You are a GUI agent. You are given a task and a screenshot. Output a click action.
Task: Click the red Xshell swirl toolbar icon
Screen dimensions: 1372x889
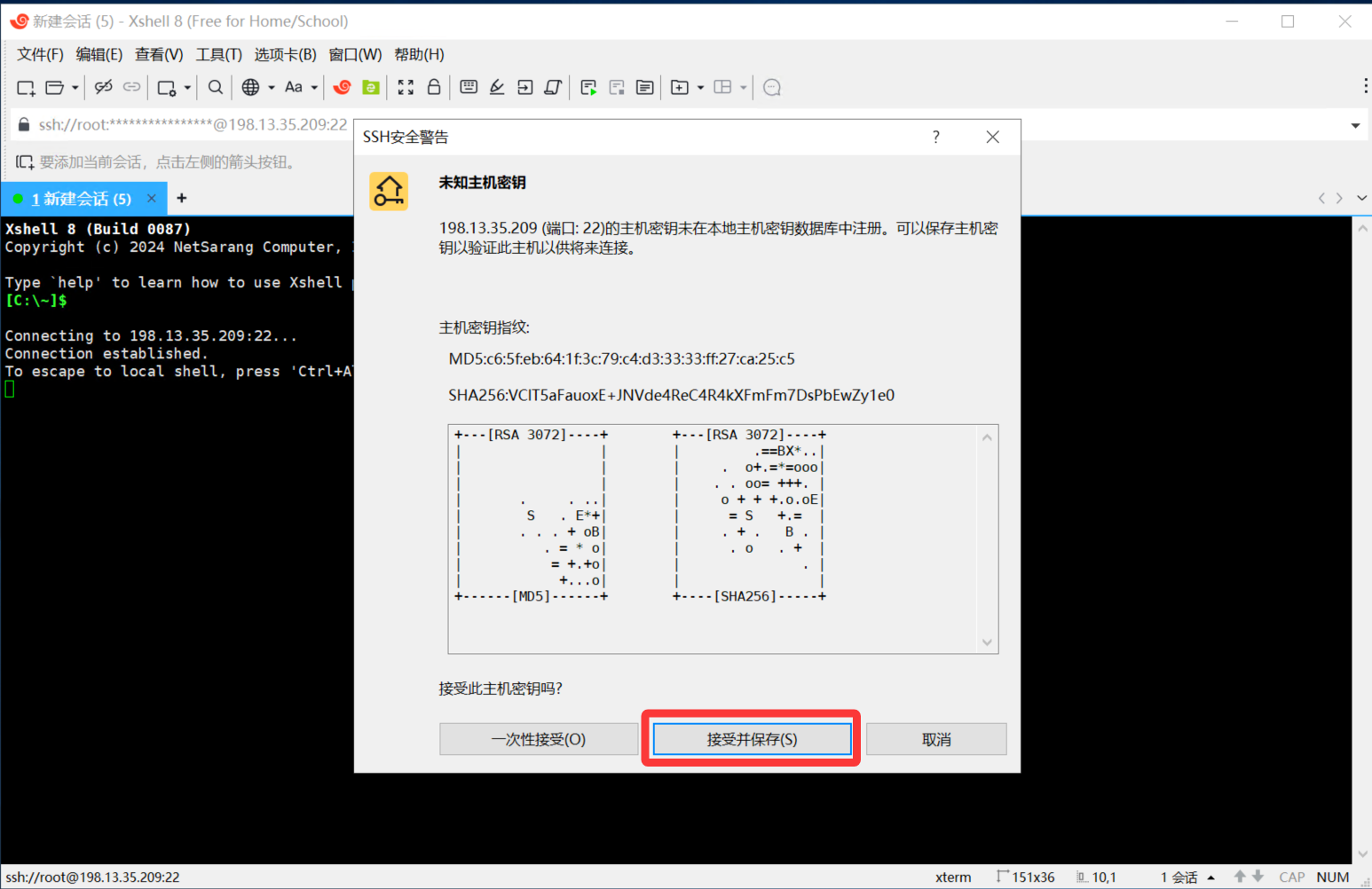point(342,87)
